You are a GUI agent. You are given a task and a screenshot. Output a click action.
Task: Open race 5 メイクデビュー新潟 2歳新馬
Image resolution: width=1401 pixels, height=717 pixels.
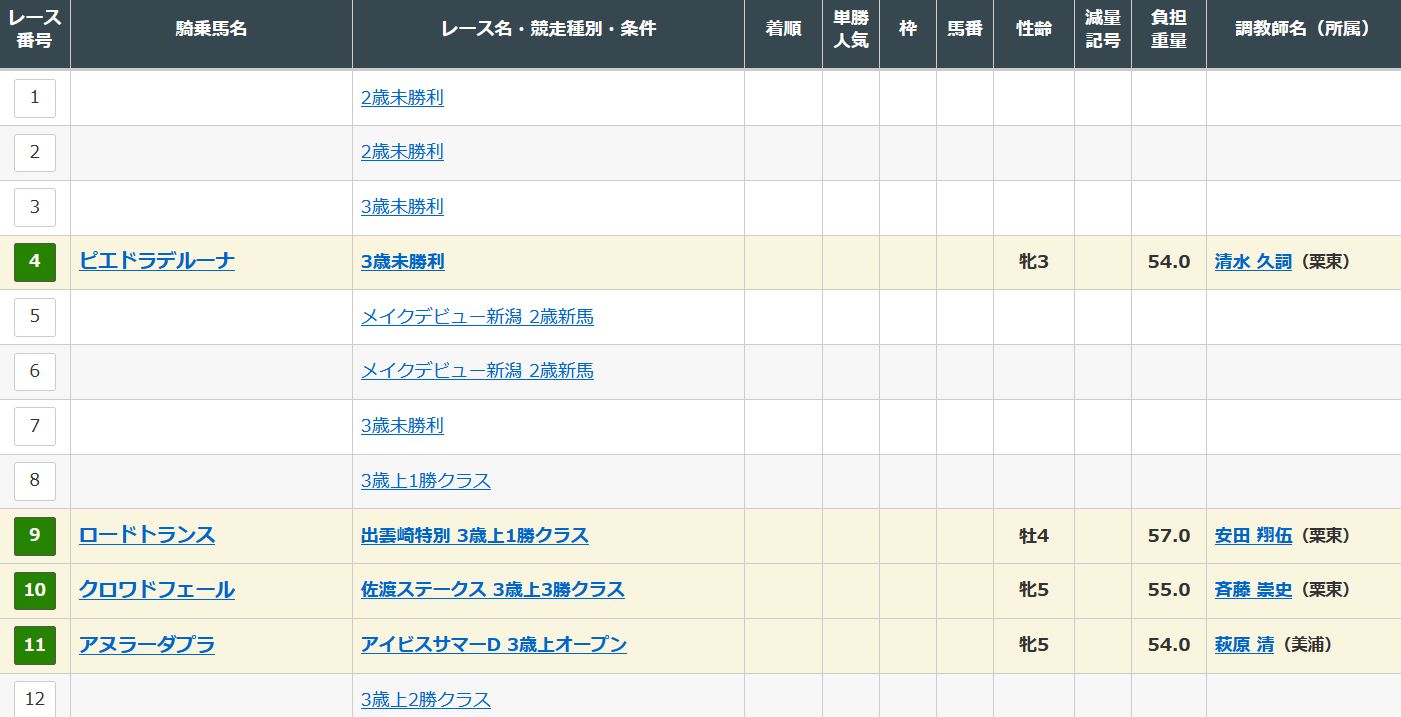[x=477, y=317]
